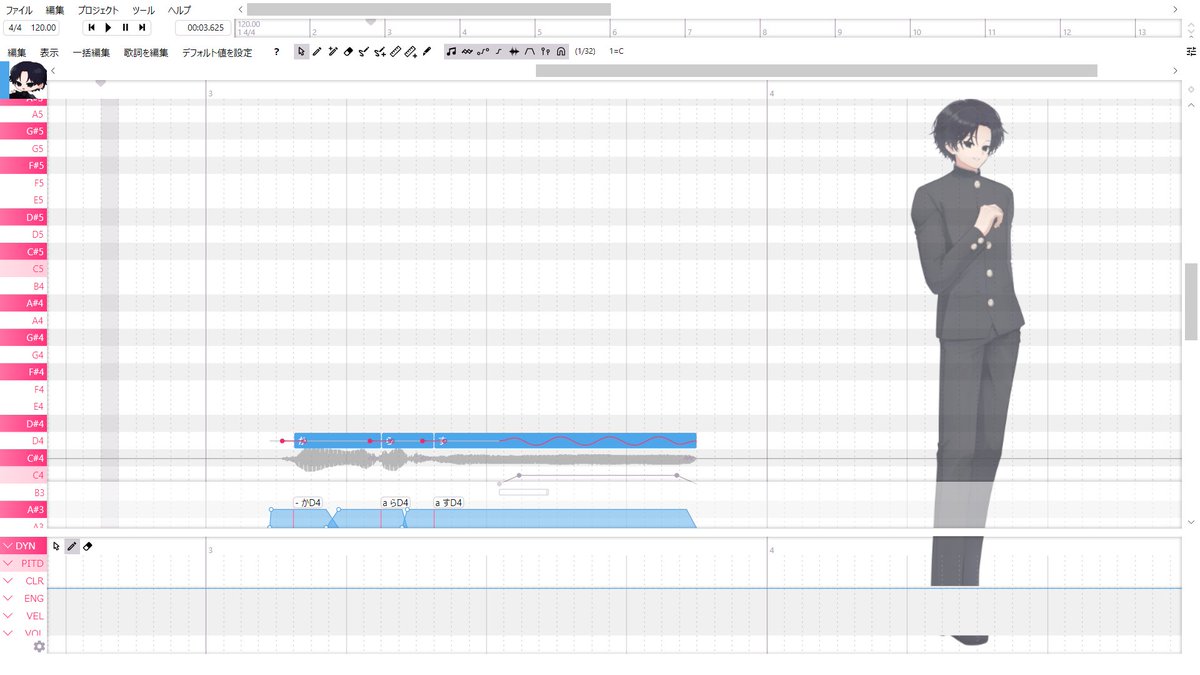
Task: Open the ファイル menu
Action: pyautogui.click(x=19, y=9)
